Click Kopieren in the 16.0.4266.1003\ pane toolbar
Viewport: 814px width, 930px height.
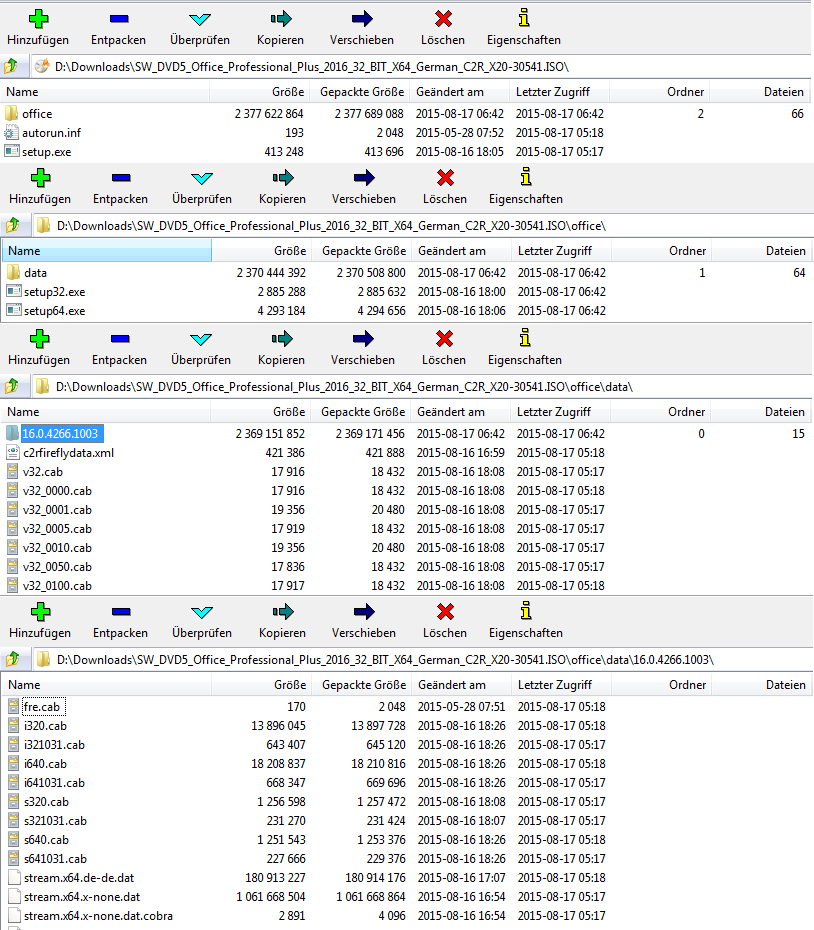(282, 620)
